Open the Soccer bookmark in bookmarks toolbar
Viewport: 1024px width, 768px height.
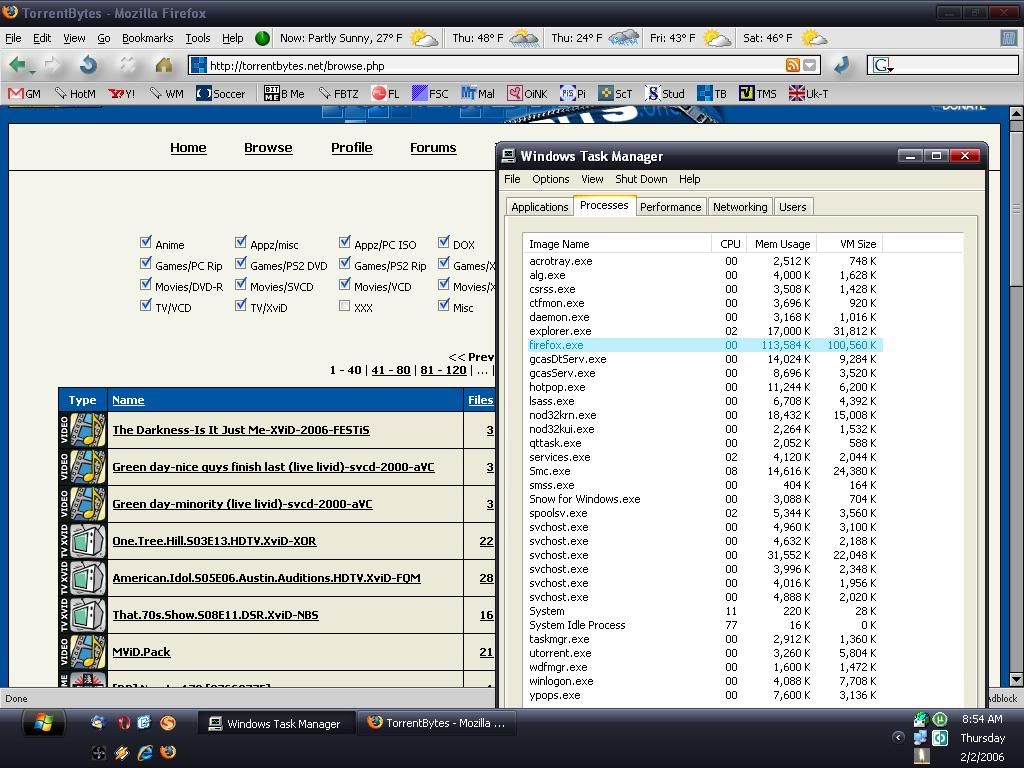pos(220,93)
